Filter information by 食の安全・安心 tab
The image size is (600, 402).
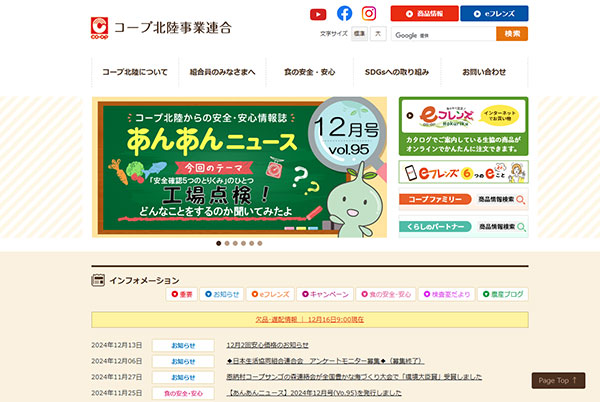point(386,294)
